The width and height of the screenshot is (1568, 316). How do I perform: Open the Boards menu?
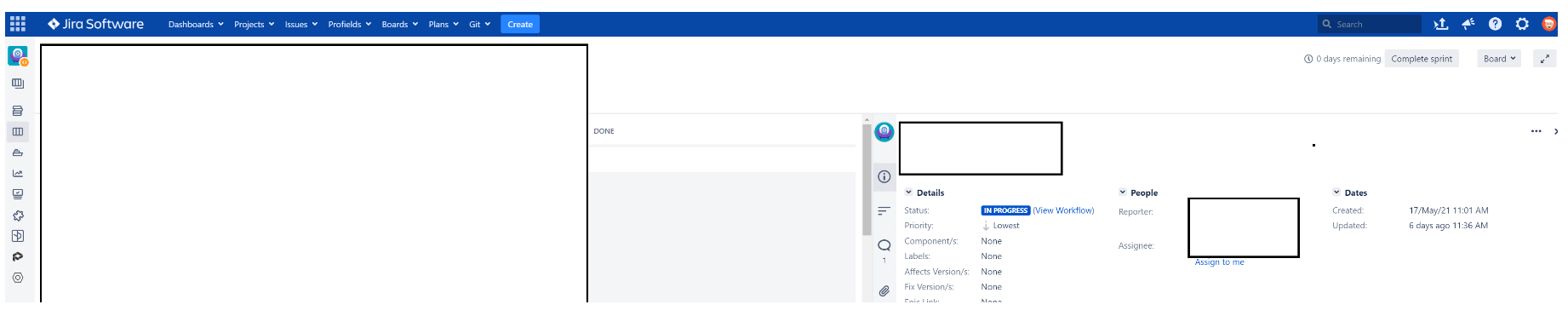pyautogui.click(x=400, y=24)
